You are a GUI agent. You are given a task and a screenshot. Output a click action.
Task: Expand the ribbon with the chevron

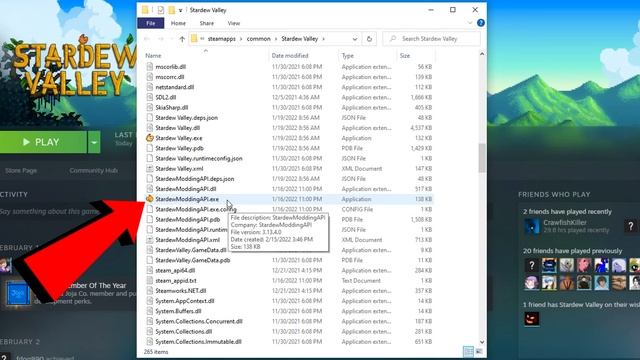470,23
